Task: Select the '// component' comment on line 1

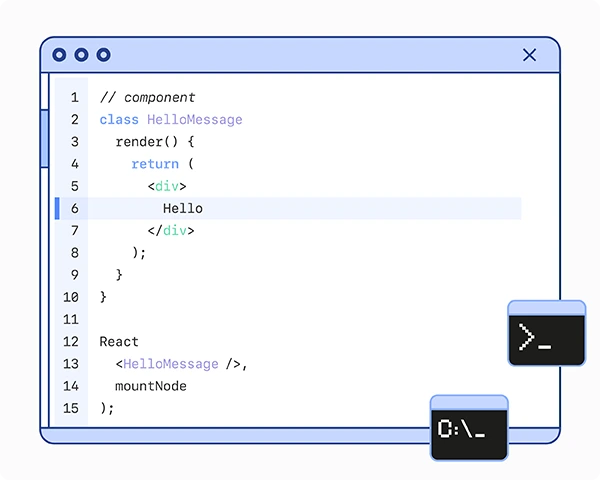Action: coord(147,98)
